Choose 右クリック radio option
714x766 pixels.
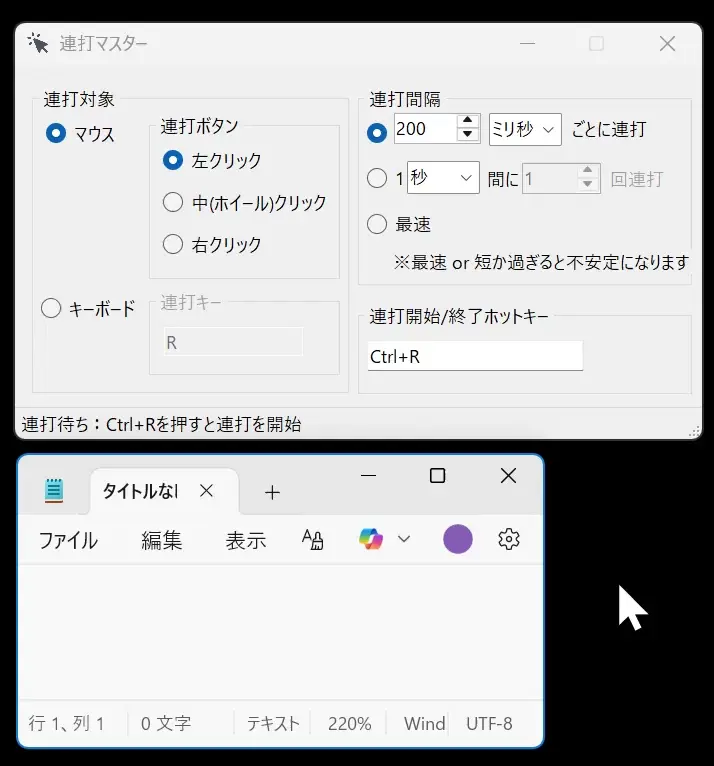tap(173, 244)
